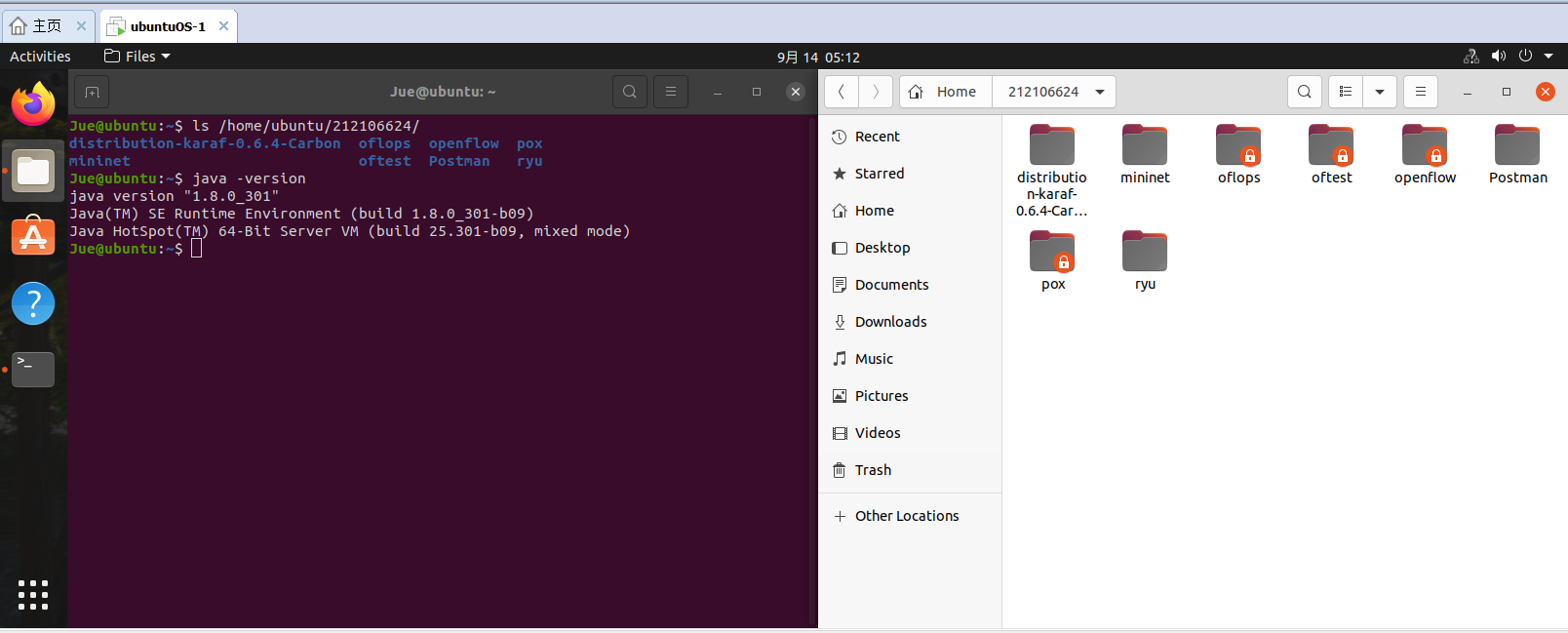The image size is (1568, 633).
Task: Open Documents in the sidebar
Action: pos(911,285)
